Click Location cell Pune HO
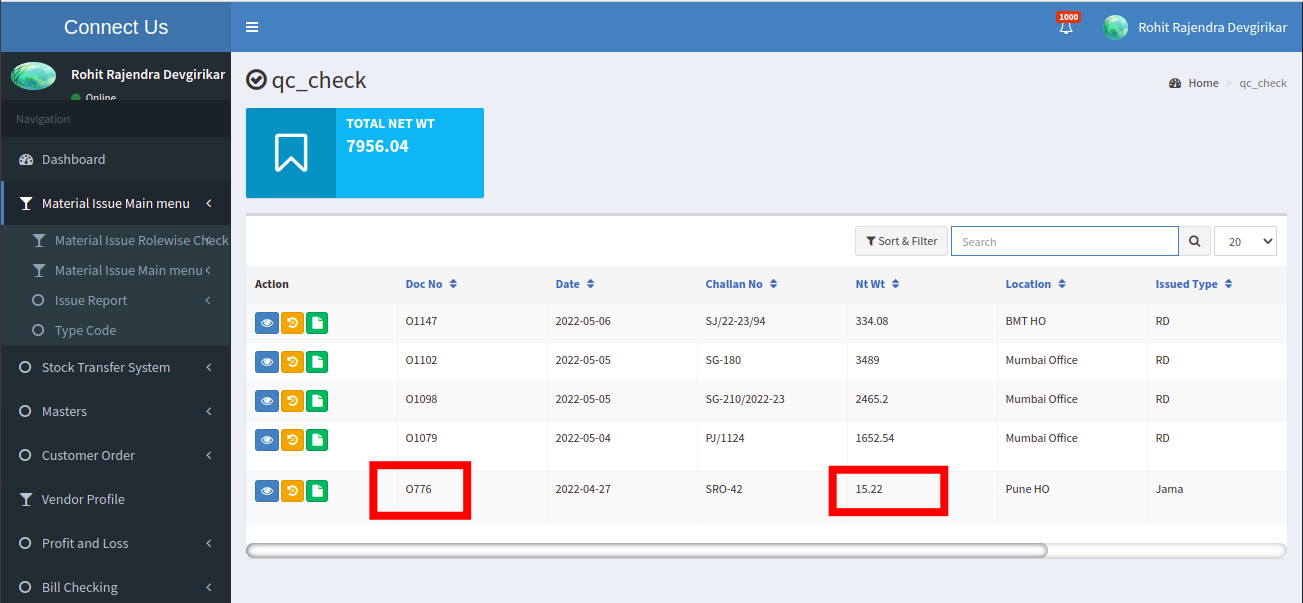This screenshot has height=603, width=1303. [x=1027, y=489]
